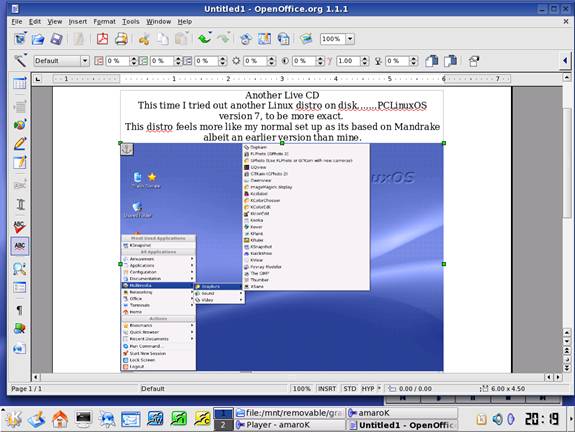The height and width of the screenshot is (432, 575).
Task: Click the Insert table icon in sidebar
Action: [20, 84]
